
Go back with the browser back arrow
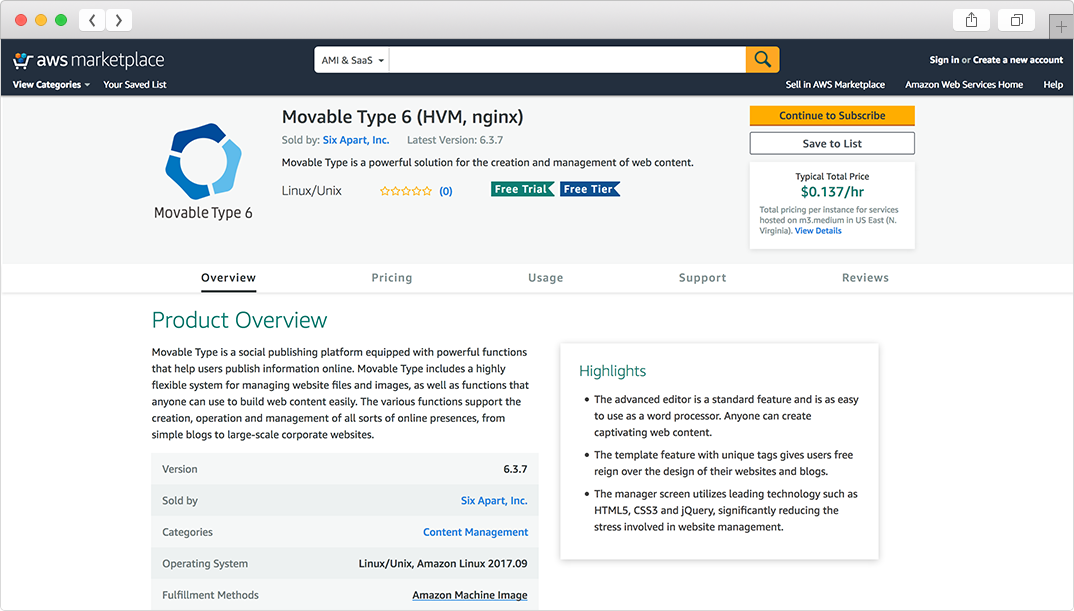[92, 20]
